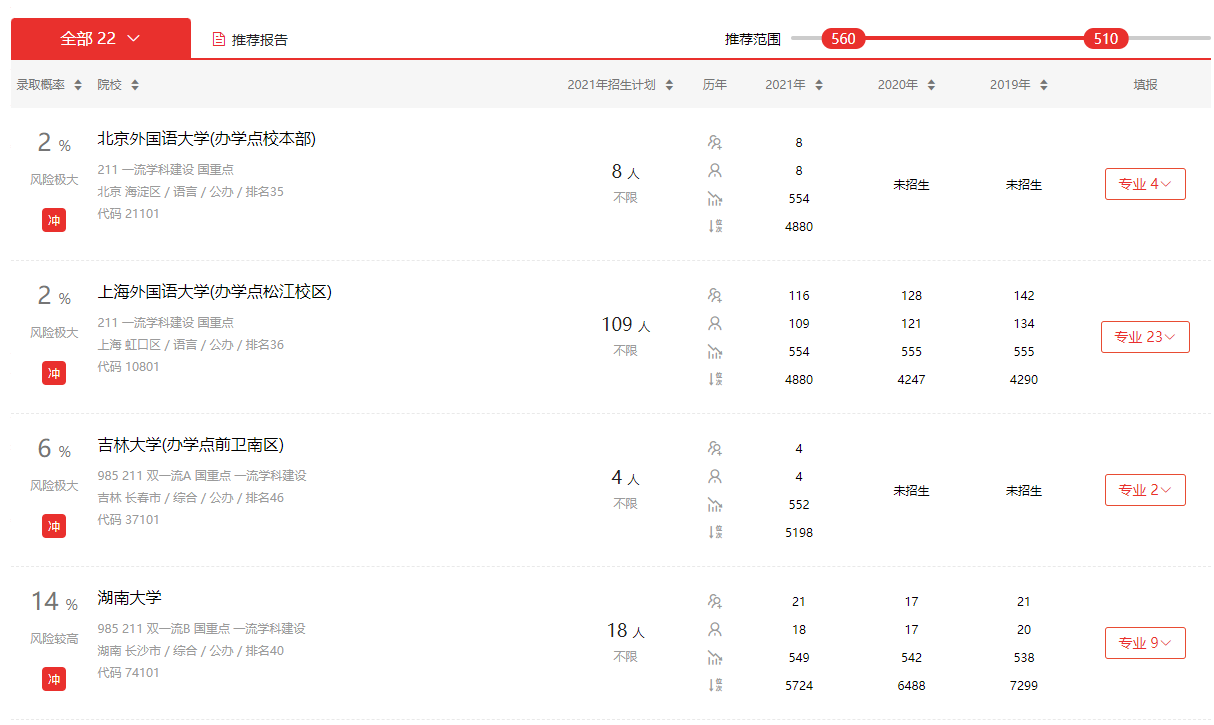Click the 填报 column header
This screenshot has height=725, width=1214.
pyautogui.click(x=1145, y=85)
